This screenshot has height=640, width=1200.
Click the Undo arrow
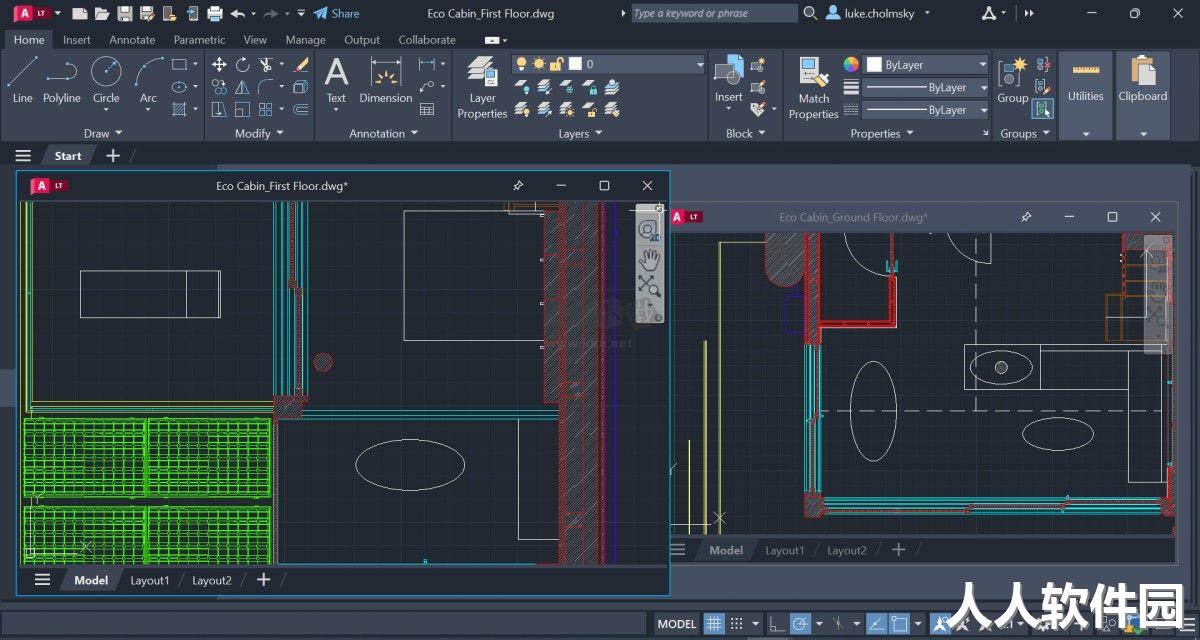pos(237,13)
